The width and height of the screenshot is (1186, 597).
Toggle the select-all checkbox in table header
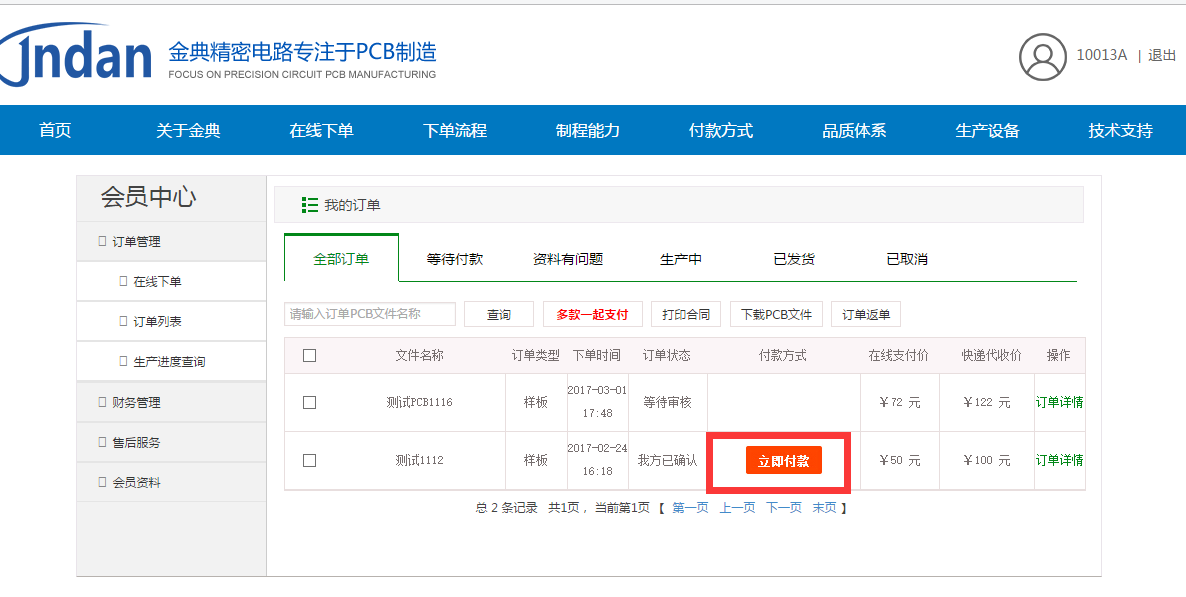point(309,355)
